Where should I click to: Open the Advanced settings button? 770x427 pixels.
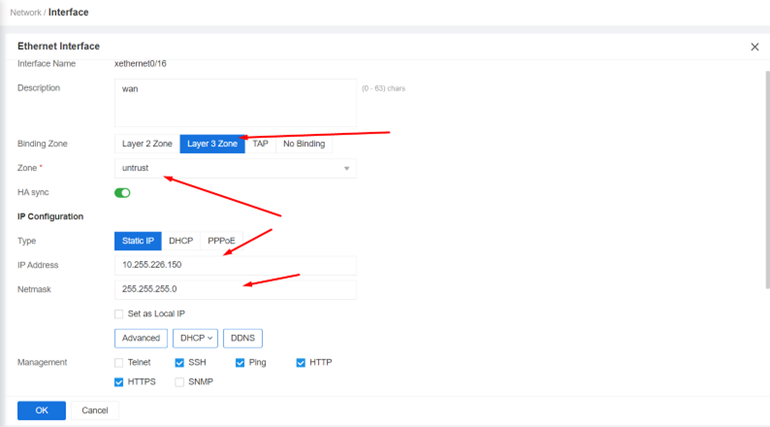141,338
